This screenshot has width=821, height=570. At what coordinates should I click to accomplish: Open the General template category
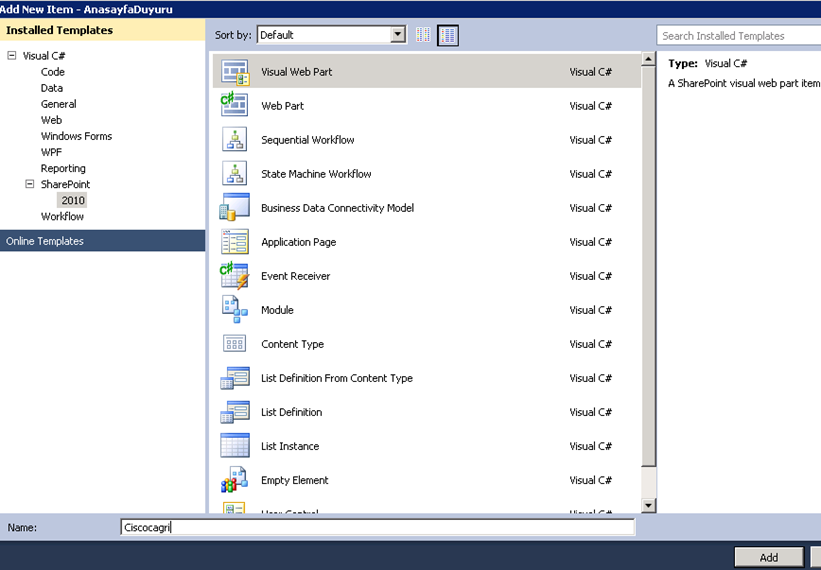(x=59, y=104)
